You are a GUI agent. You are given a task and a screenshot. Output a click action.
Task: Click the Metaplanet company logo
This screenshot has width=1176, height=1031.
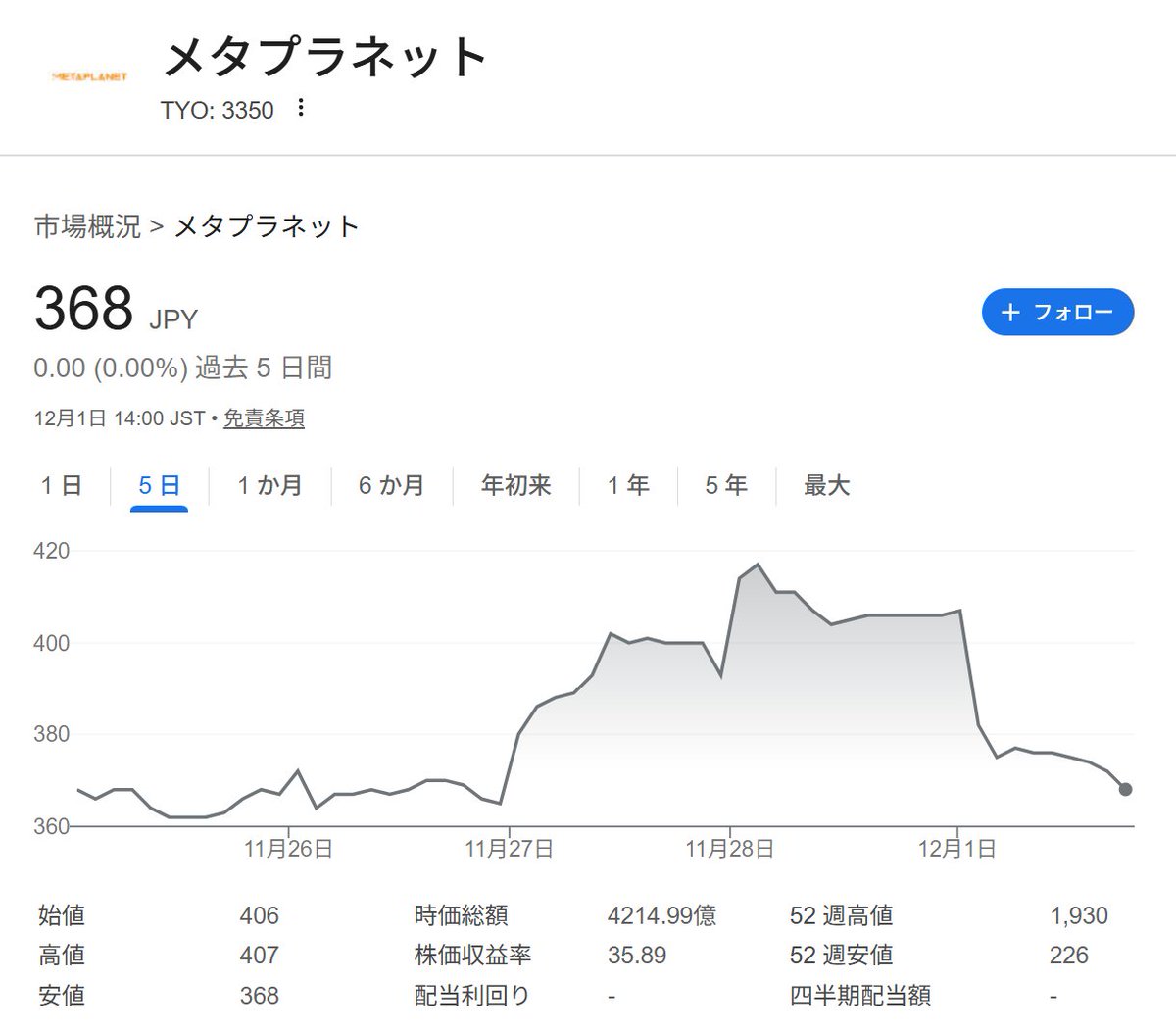point(91,74)
